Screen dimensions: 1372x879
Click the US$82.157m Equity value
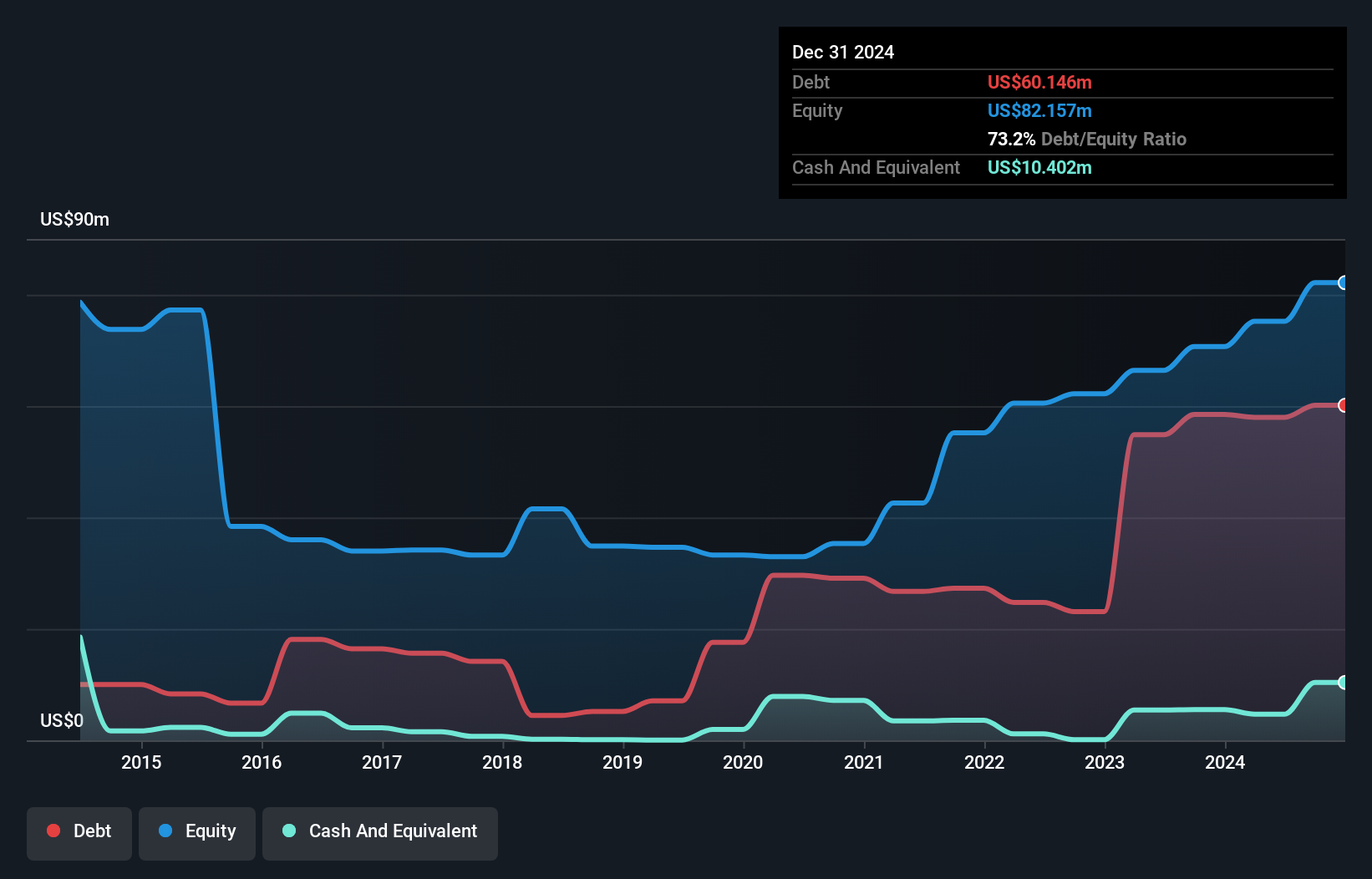pos(1039,110)
